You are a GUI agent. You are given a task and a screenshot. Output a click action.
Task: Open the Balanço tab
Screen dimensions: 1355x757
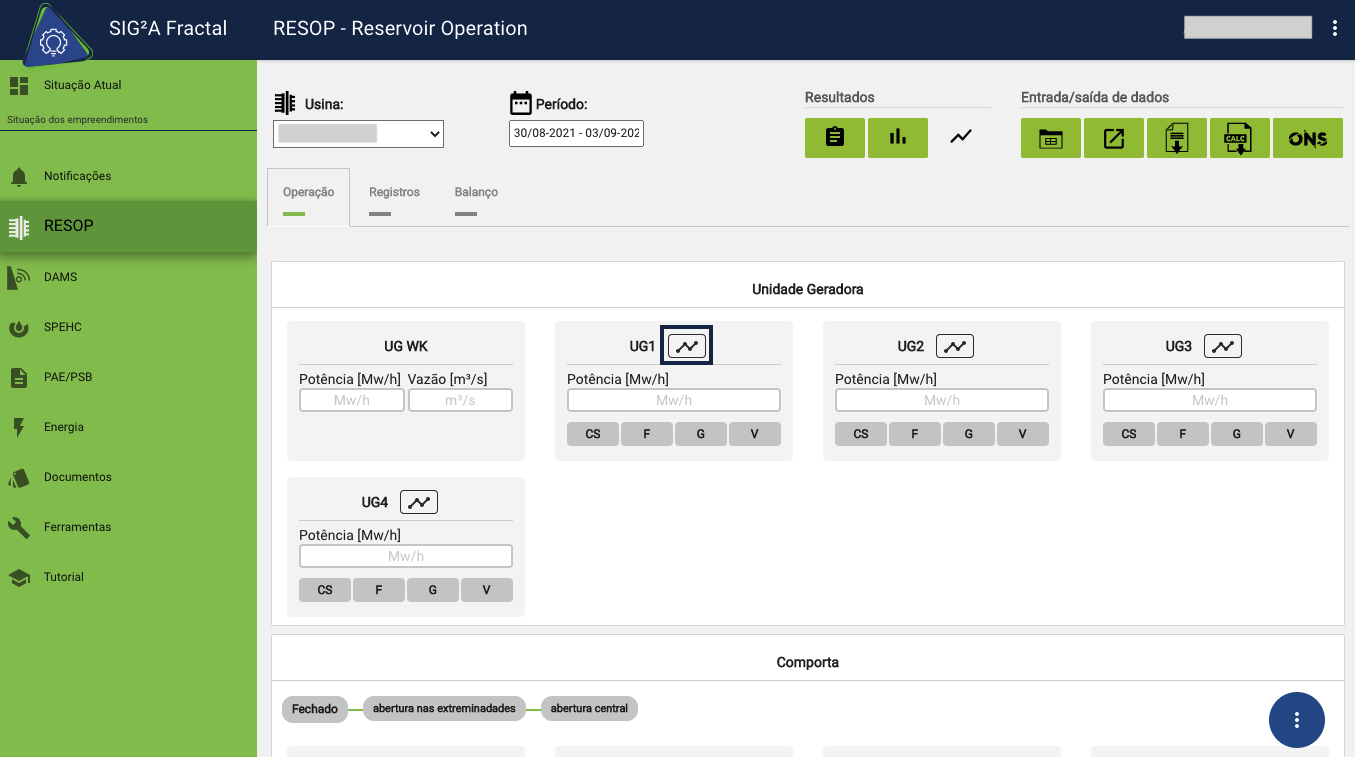475,192
